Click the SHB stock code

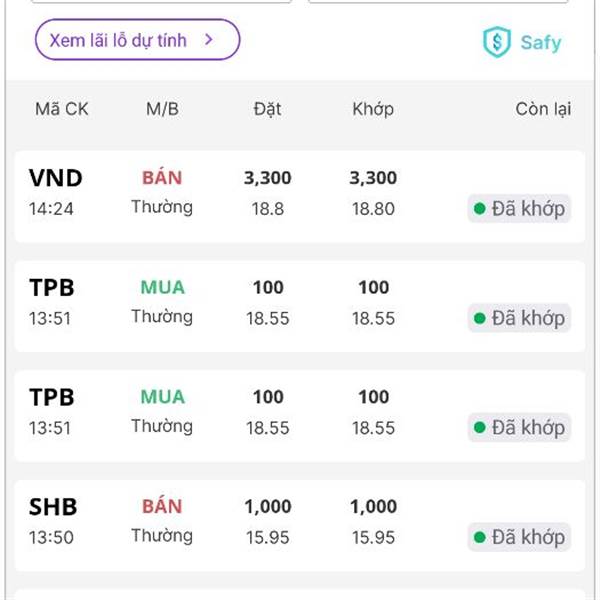click(x=53, y=507)
